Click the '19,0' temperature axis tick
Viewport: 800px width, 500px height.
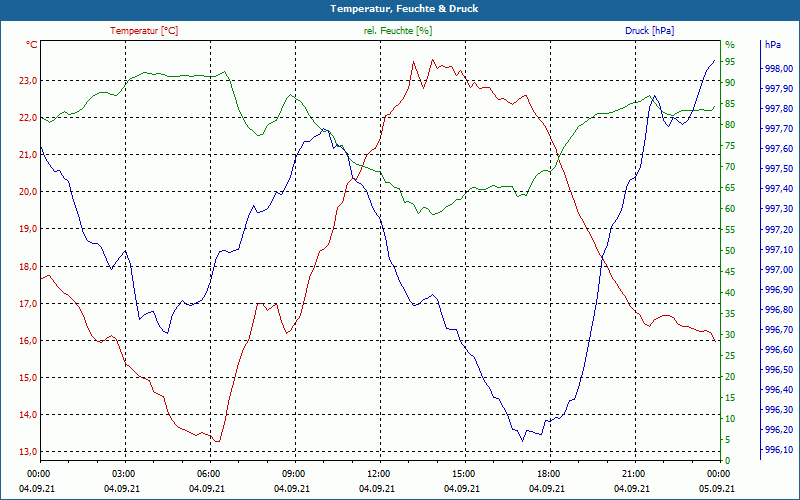coord(28,229)
